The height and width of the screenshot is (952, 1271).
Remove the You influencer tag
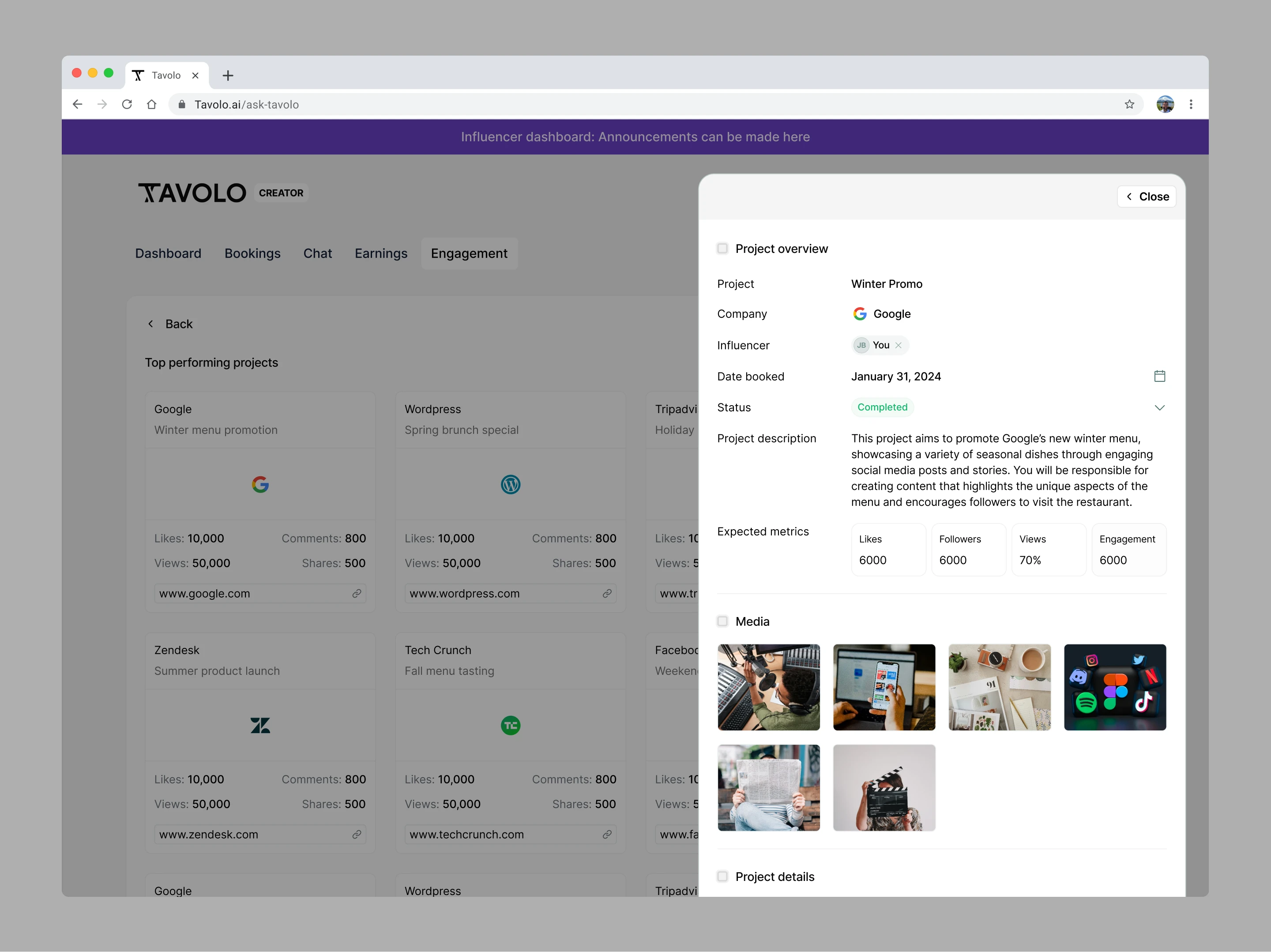pos(898,345)
